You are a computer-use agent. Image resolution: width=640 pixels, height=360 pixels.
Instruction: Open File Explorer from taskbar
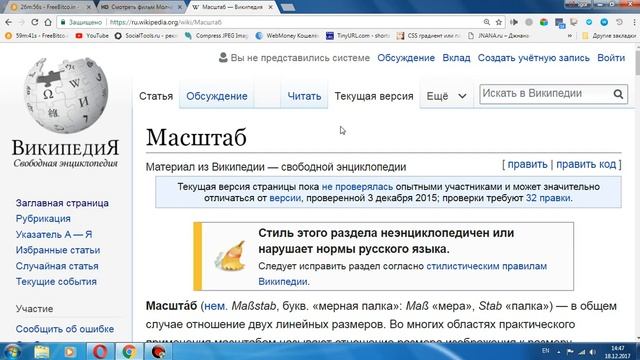pos(41,351)
